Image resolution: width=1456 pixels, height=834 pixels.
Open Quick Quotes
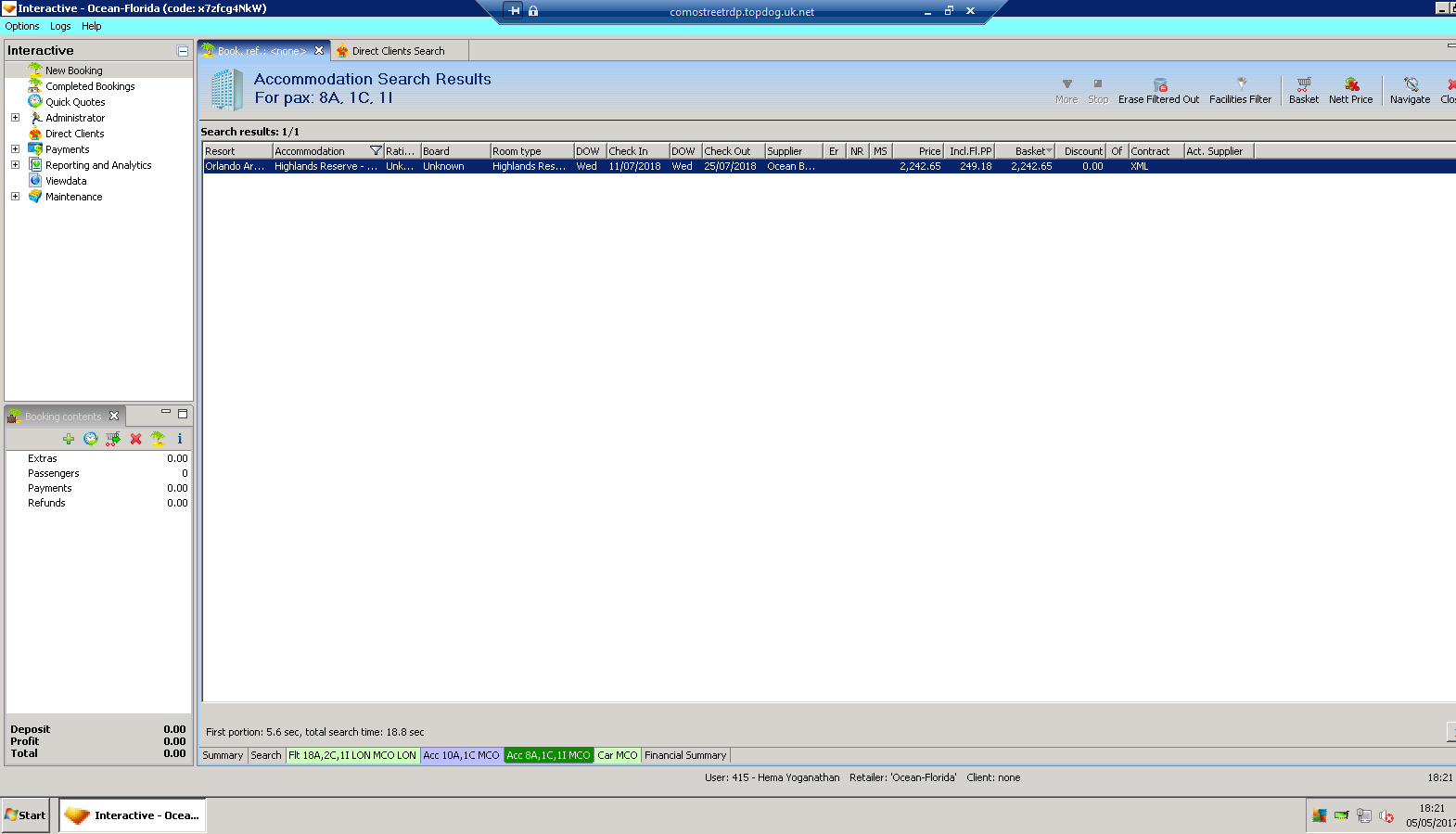75,102
